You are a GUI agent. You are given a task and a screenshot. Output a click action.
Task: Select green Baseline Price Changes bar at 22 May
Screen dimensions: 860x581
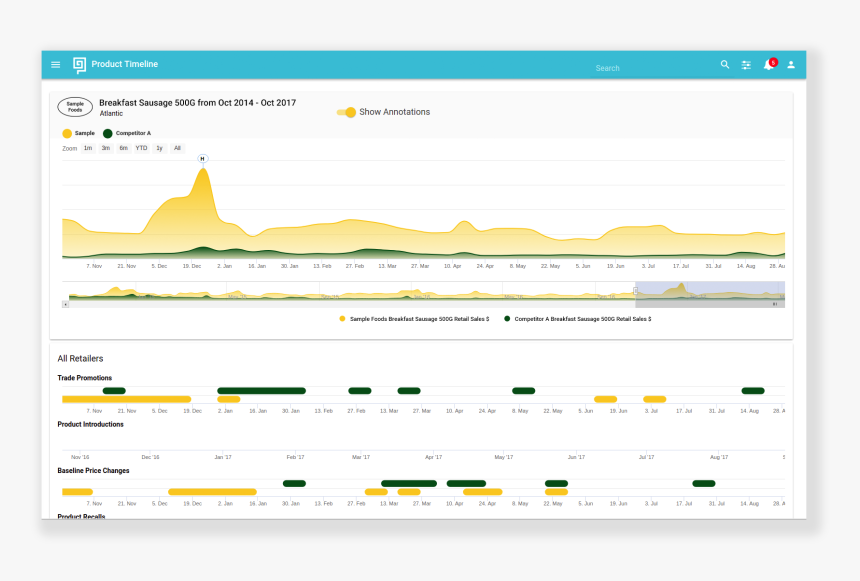point(557,483)
